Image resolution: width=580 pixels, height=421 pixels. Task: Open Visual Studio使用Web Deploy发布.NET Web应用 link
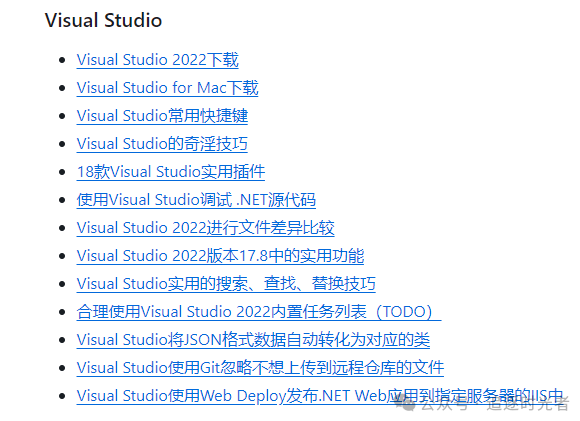(320, 396)
